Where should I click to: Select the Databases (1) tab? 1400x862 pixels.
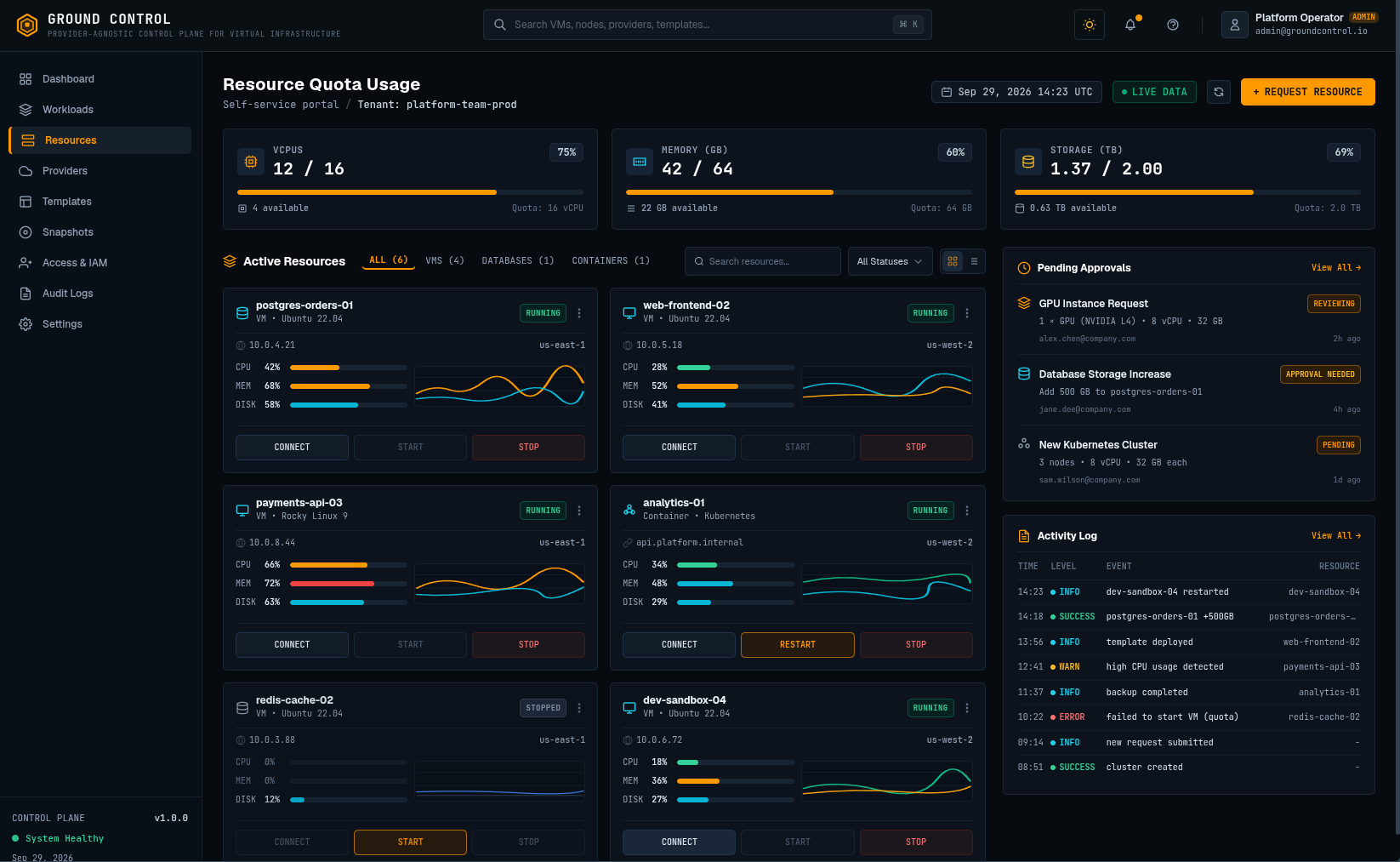[x=518, y=260]
